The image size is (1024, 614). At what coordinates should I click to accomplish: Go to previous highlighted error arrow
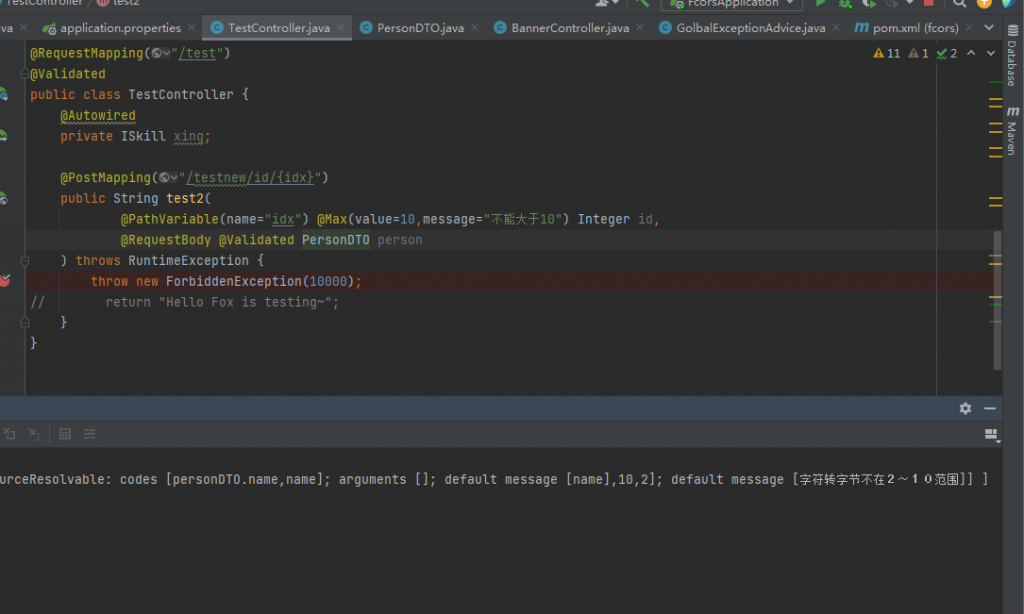click(x=971, y=53)
